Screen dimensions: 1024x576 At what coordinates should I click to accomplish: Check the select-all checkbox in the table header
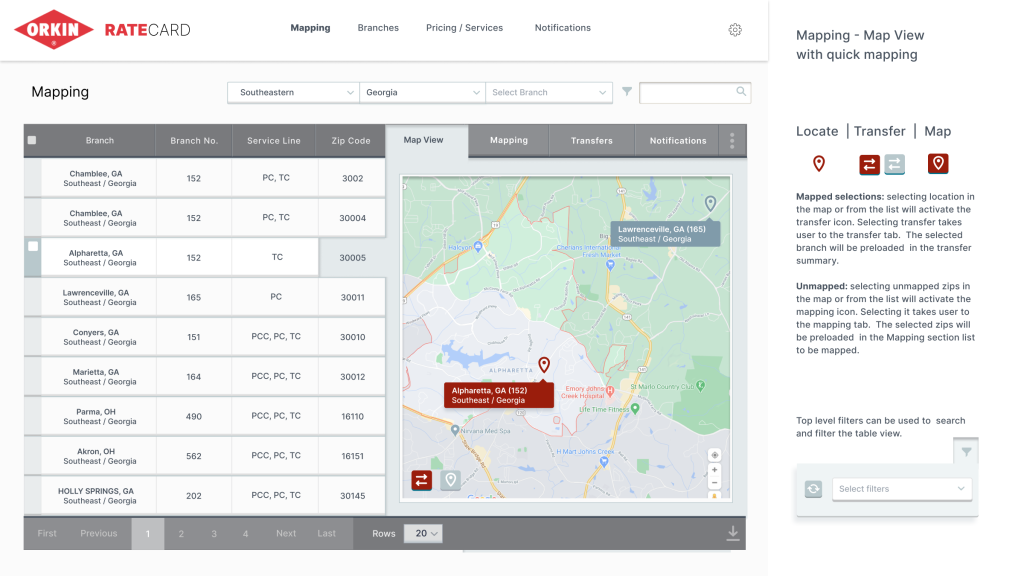[x=31, y=140]
